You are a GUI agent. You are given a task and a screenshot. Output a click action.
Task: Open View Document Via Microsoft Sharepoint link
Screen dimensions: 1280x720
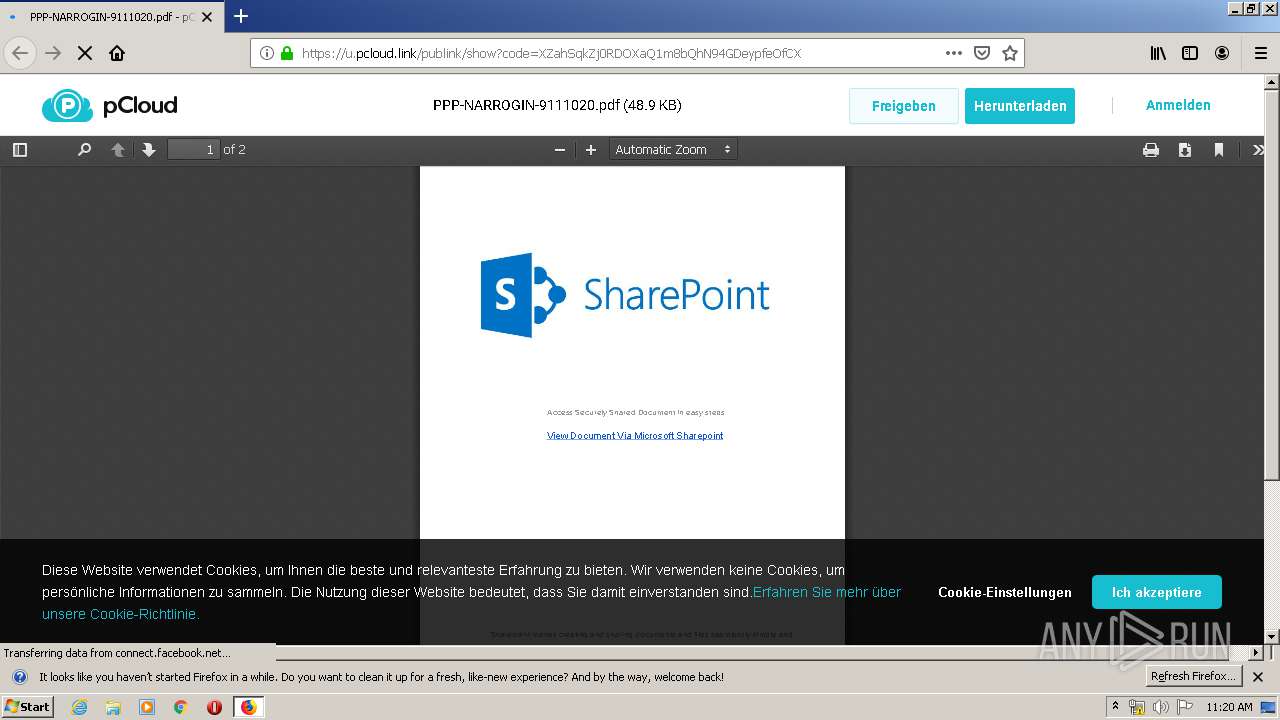point(635,436)
